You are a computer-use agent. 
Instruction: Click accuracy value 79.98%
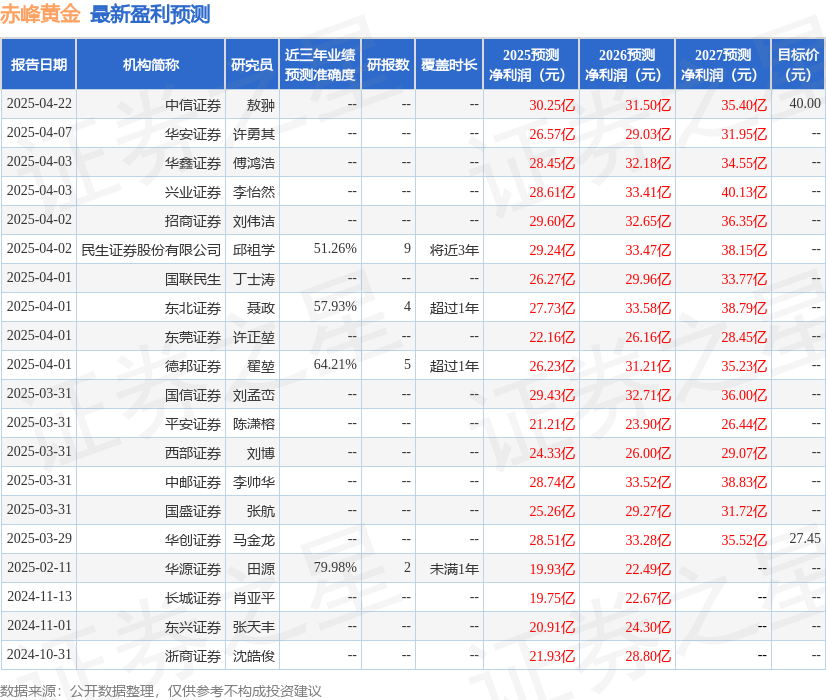[335, 567]
